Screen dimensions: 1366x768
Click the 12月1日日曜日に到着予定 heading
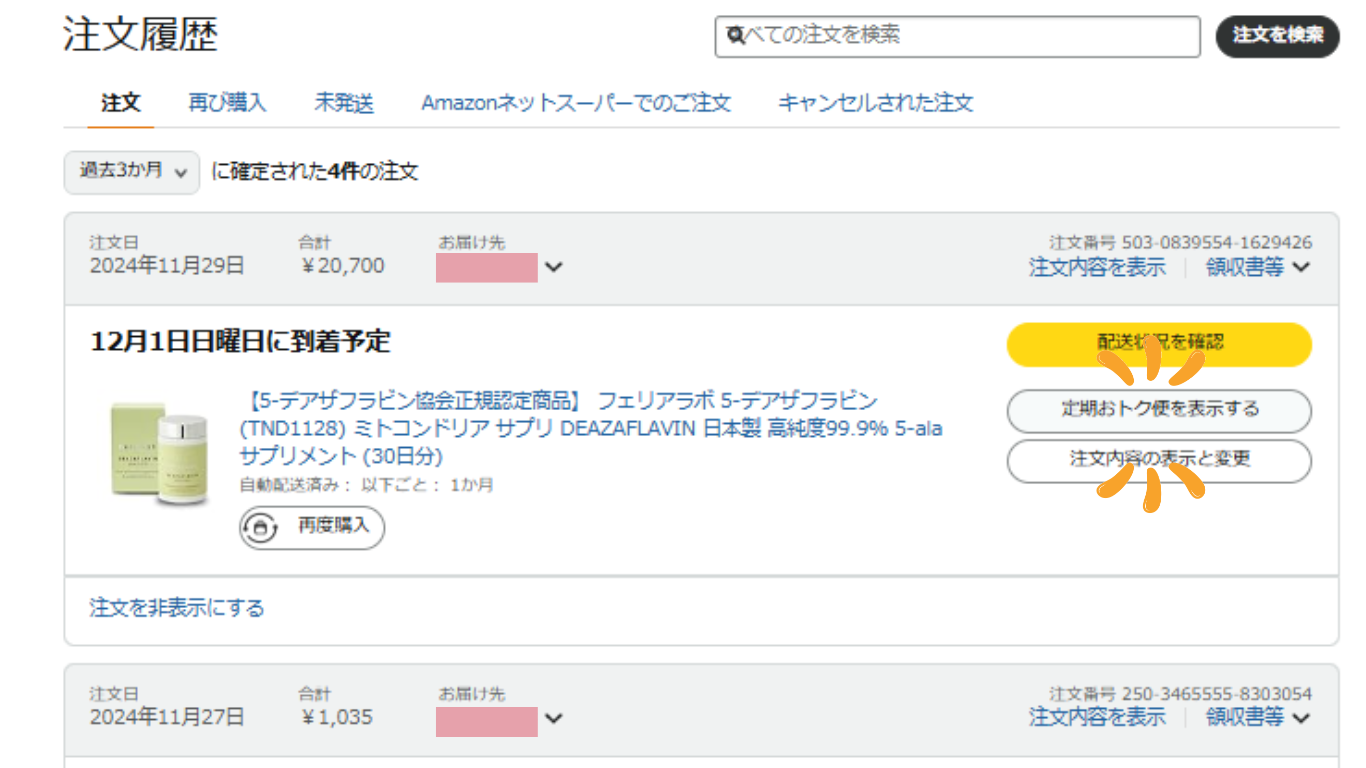(x=240, y=342)
